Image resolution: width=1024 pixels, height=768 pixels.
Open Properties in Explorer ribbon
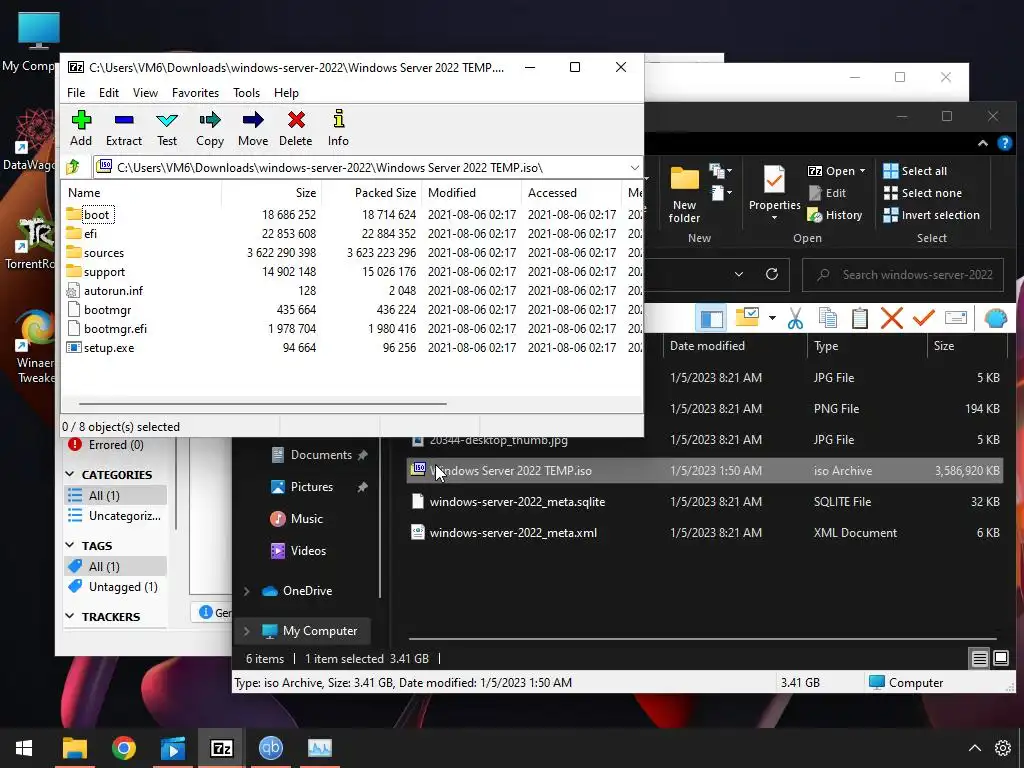(x=775, y=193)
